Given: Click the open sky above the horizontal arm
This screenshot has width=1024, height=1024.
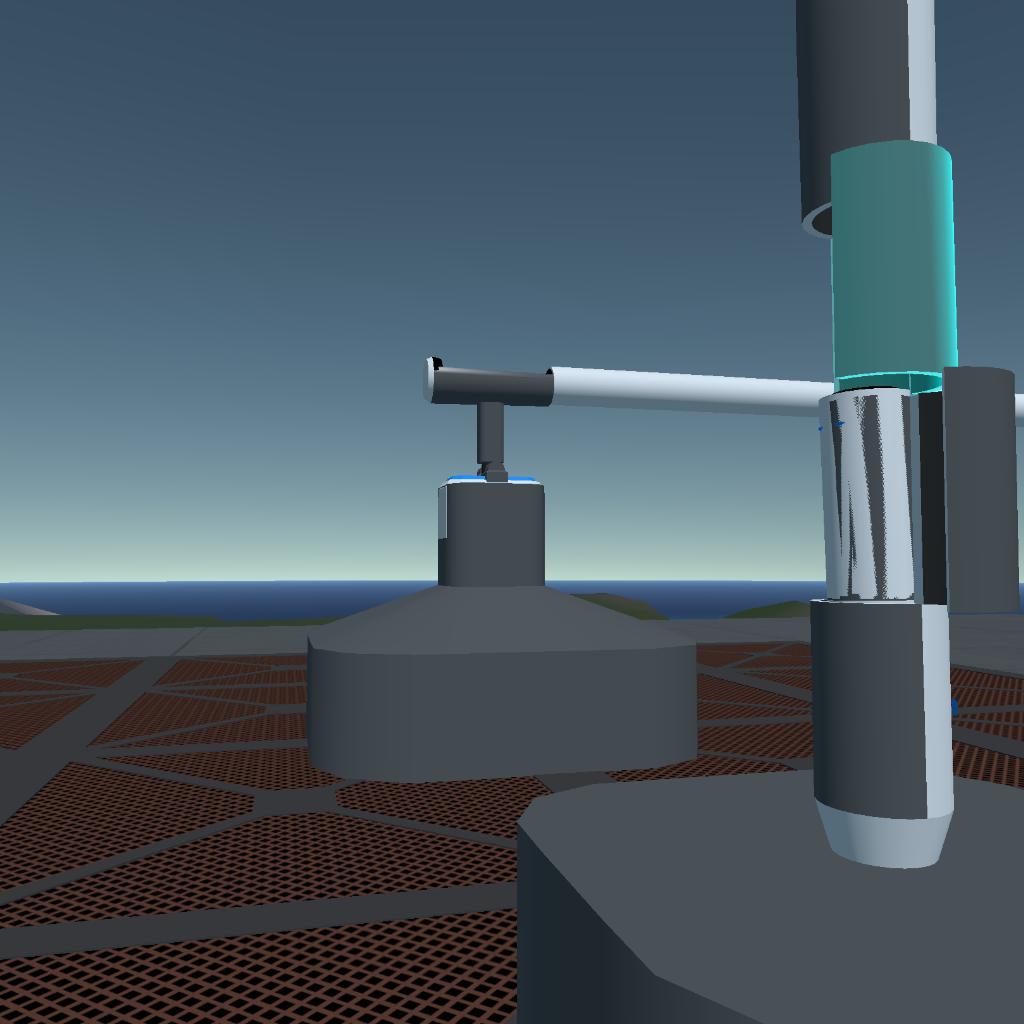Looking at the screenshot, I should click(x=500, y=200).
